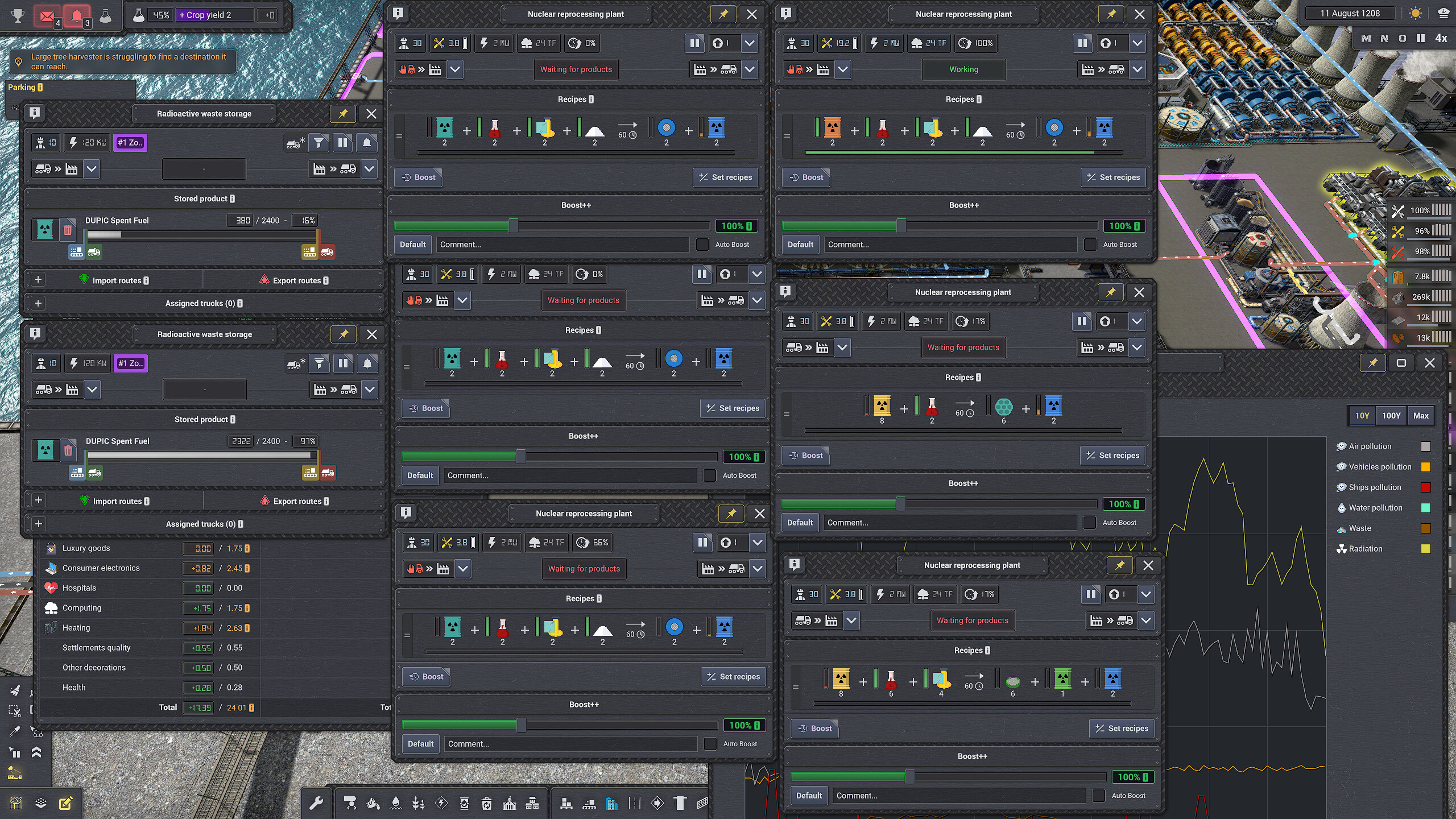Click Boost on the 66% reprocessing plant
The image size is (1456, 819).
point(426,677)
